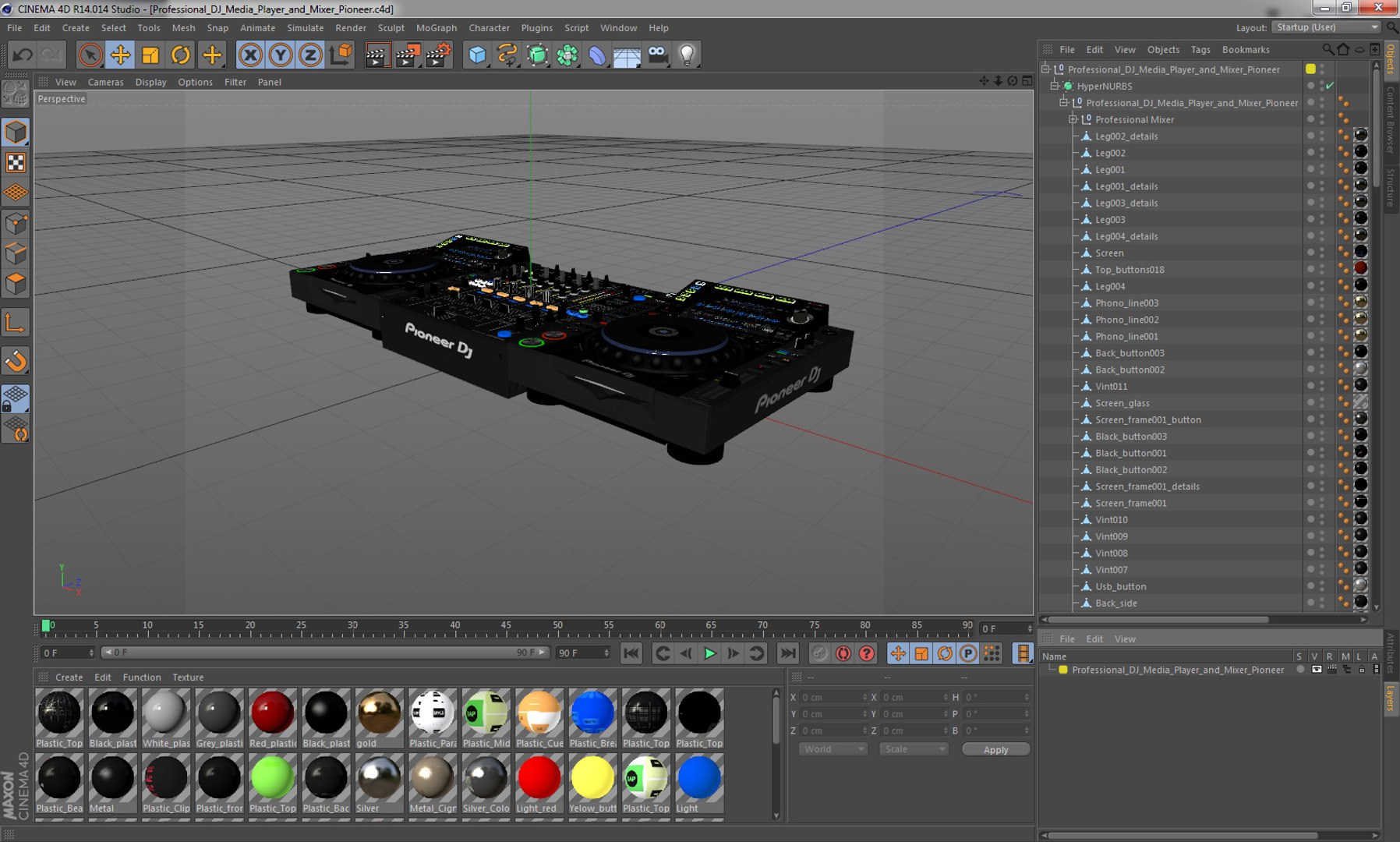This screenshot has width=1400, height=842.
Task: Add a light object
Action: [687, 55]
